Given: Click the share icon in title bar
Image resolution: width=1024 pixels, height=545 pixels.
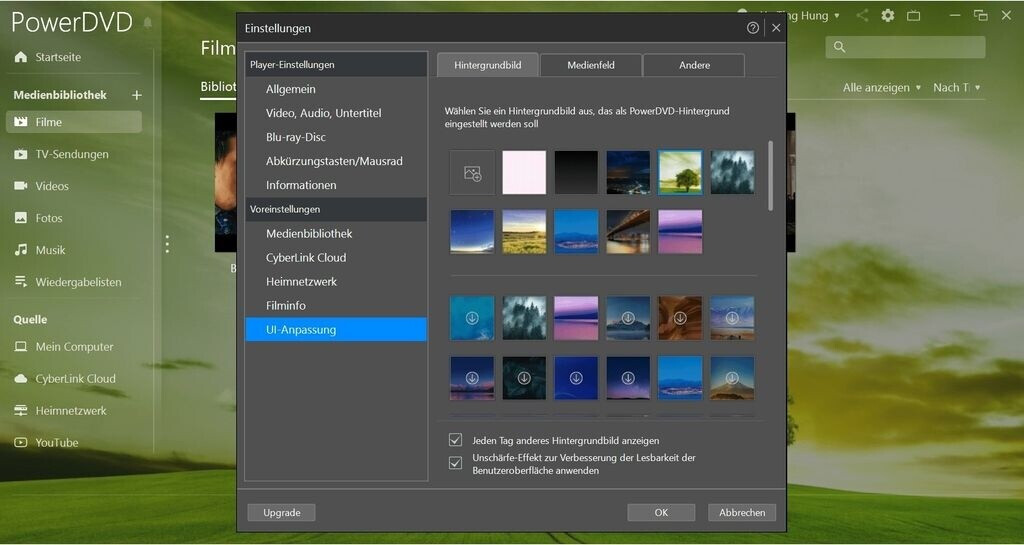Looking at the screenshot, I should tap(862, 16).
